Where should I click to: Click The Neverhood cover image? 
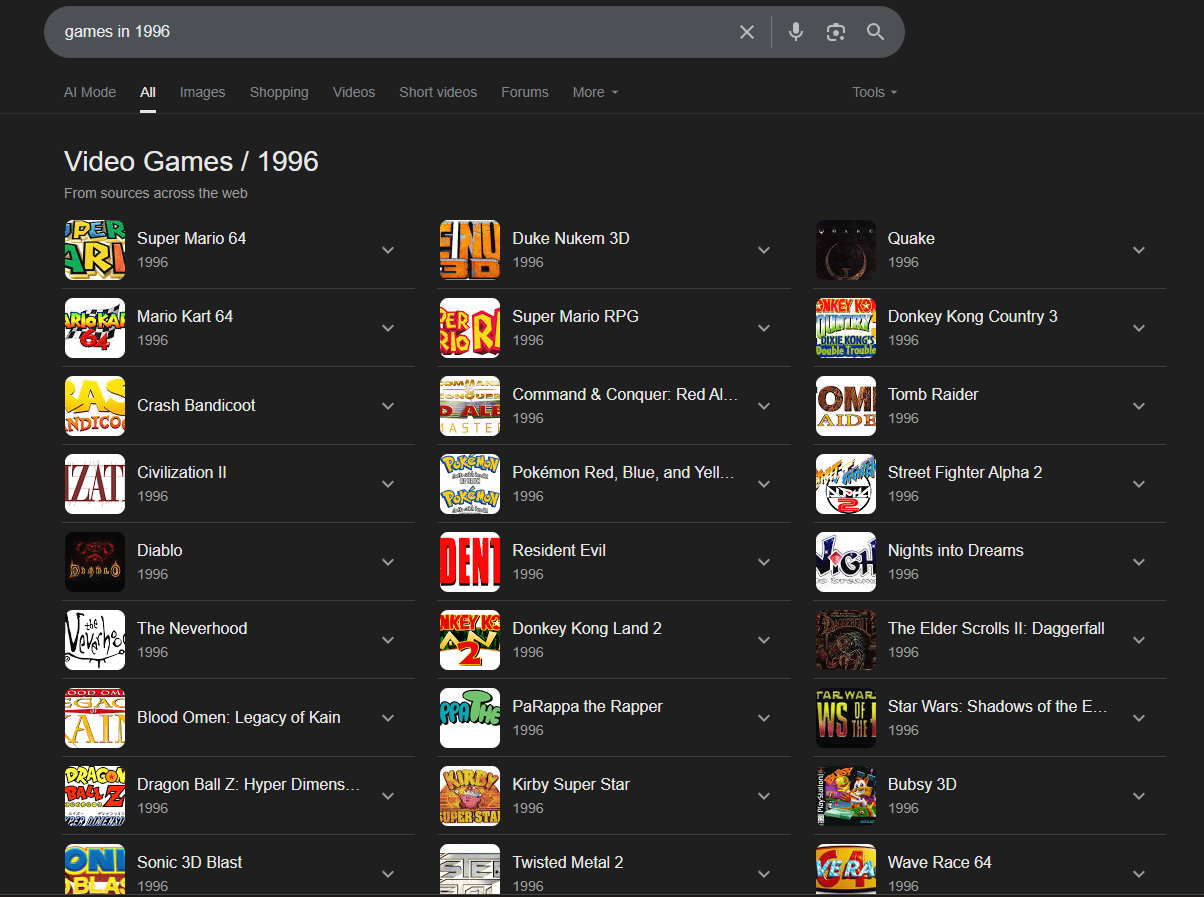click(x=95, y=640)
